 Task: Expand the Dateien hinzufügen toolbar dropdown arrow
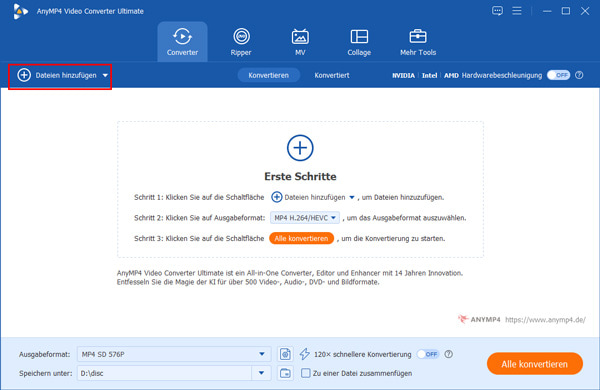point(105,75)
